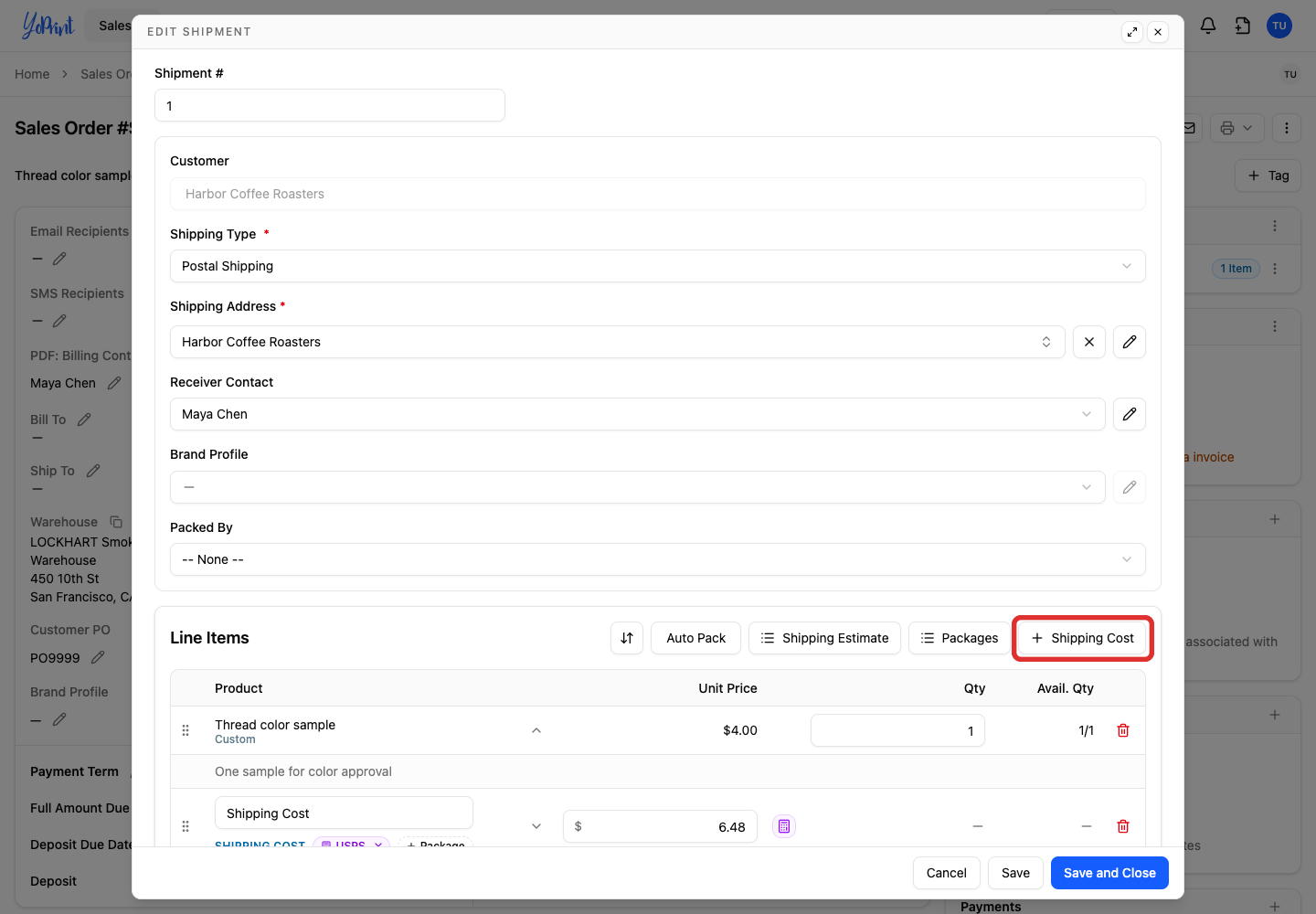Close the Edit Shipment dialog
The height and width of the screenshot is (914, 1316).
click(x=1158, y=32)
